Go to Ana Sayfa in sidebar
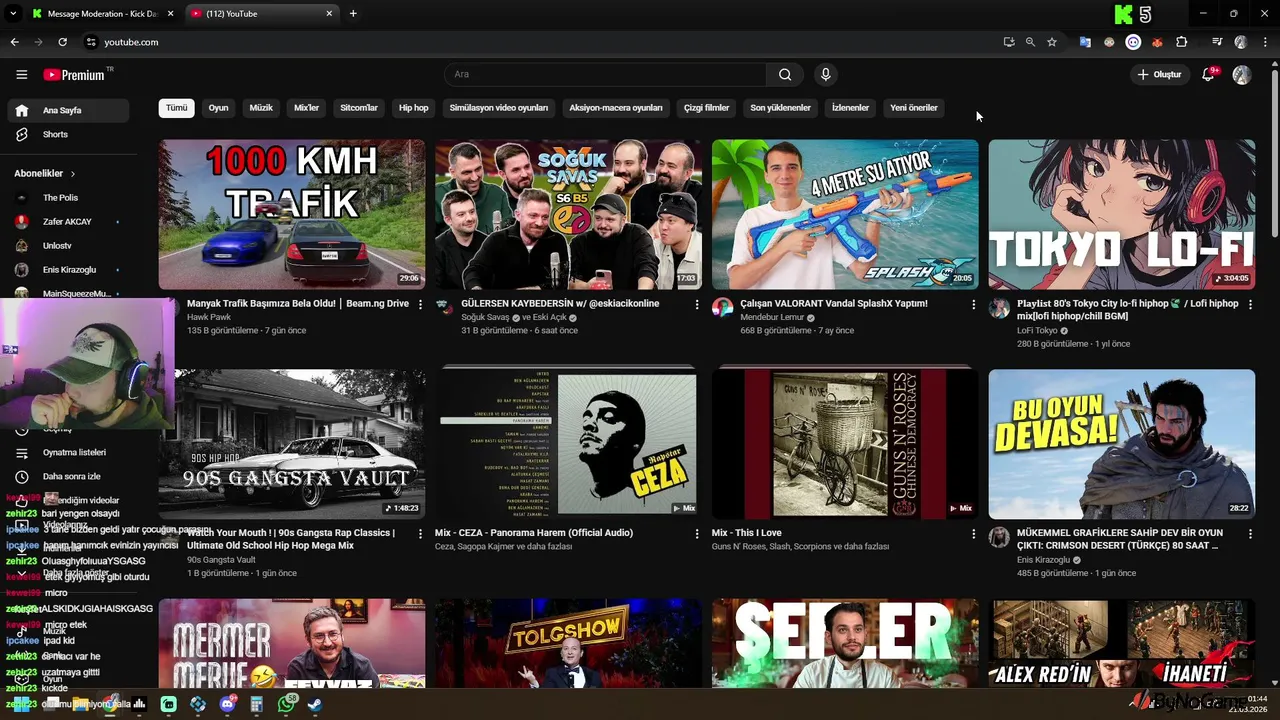This screenshot has height=720, width=1280. pyautogui.click(x=68, y=110)
